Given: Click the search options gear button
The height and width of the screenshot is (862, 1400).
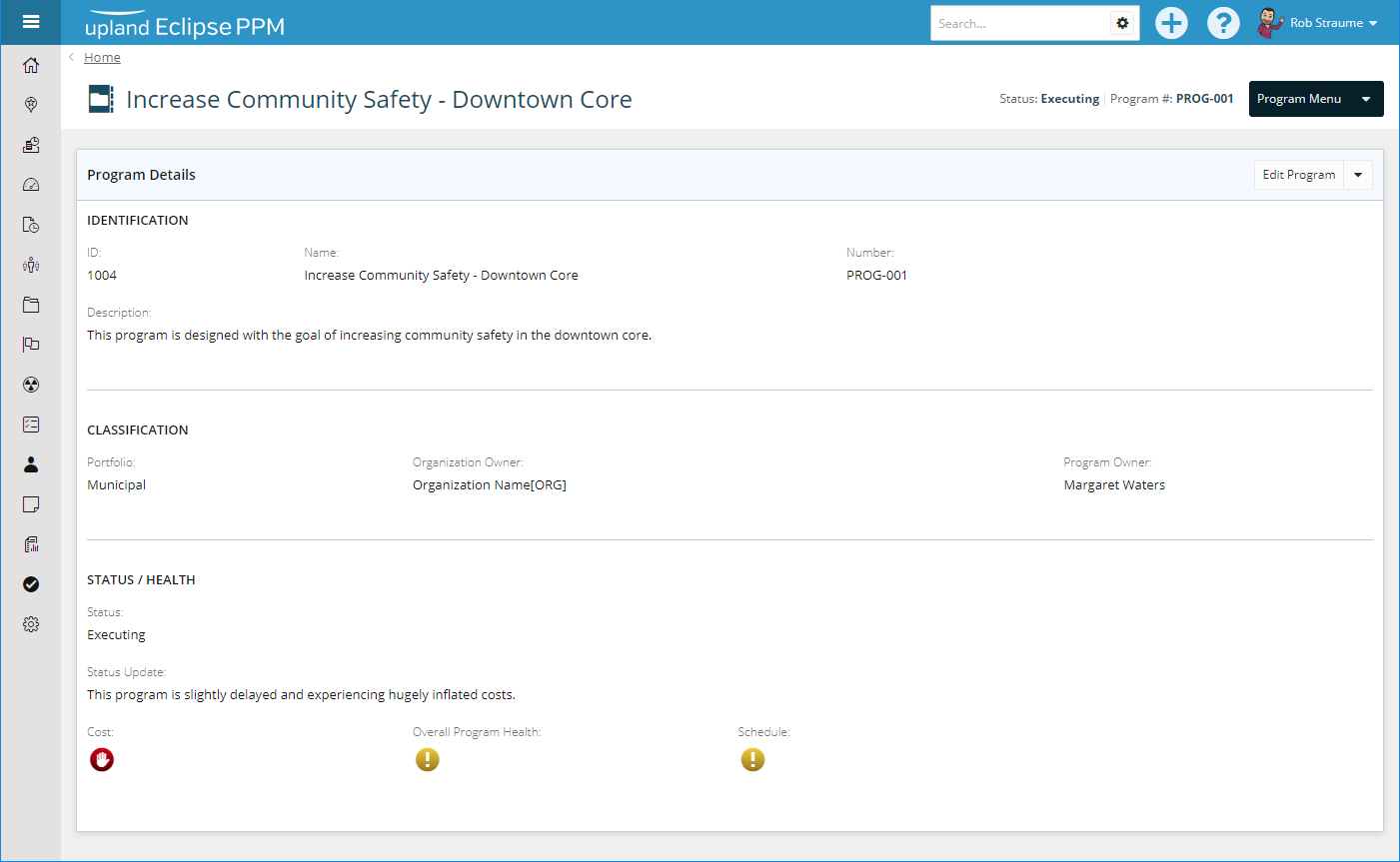Looking at the screenshot, I should (x=1123, y=23).
